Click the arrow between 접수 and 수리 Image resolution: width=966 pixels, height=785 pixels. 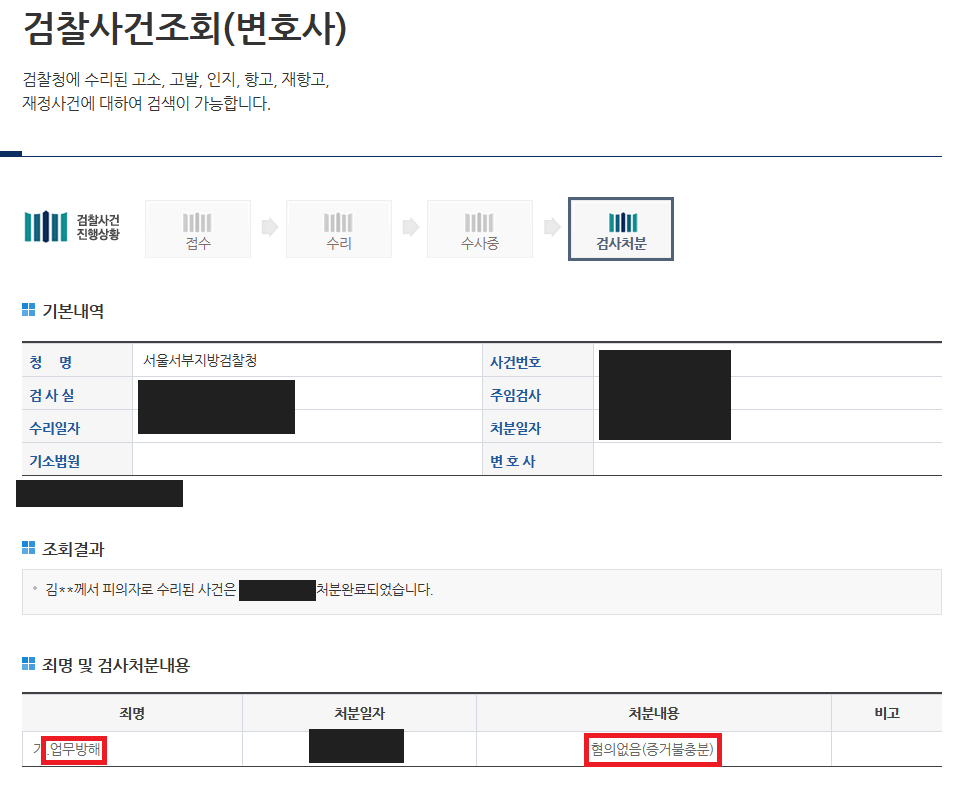(x=268, y=228)
